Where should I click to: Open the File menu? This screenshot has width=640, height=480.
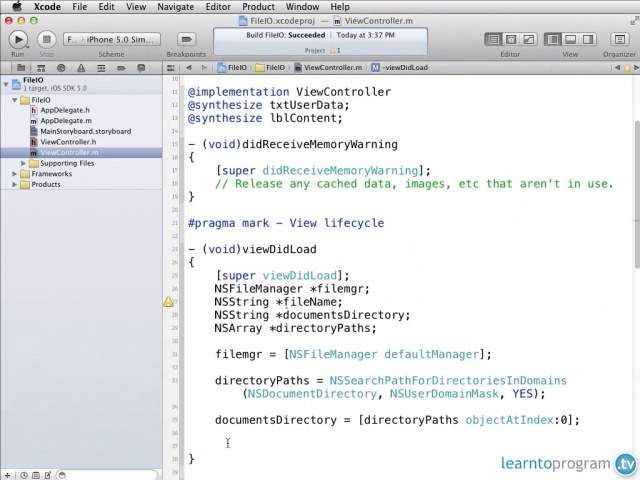pyautogui.click(x=80, y=7)
